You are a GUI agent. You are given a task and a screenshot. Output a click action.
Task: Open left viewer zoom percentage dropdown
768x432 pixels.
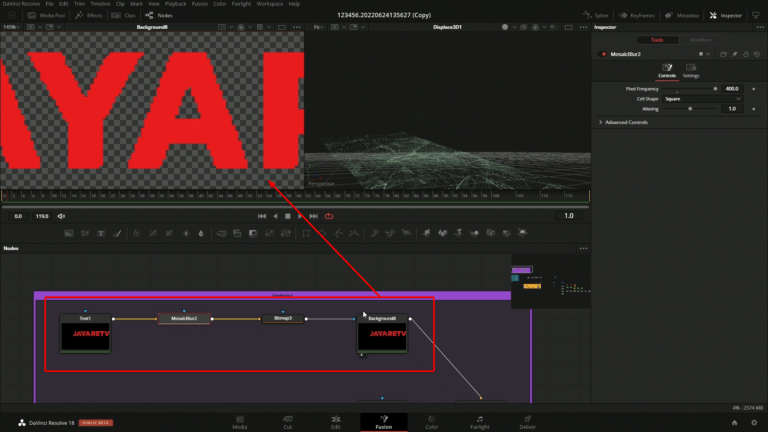click(11, 27)
